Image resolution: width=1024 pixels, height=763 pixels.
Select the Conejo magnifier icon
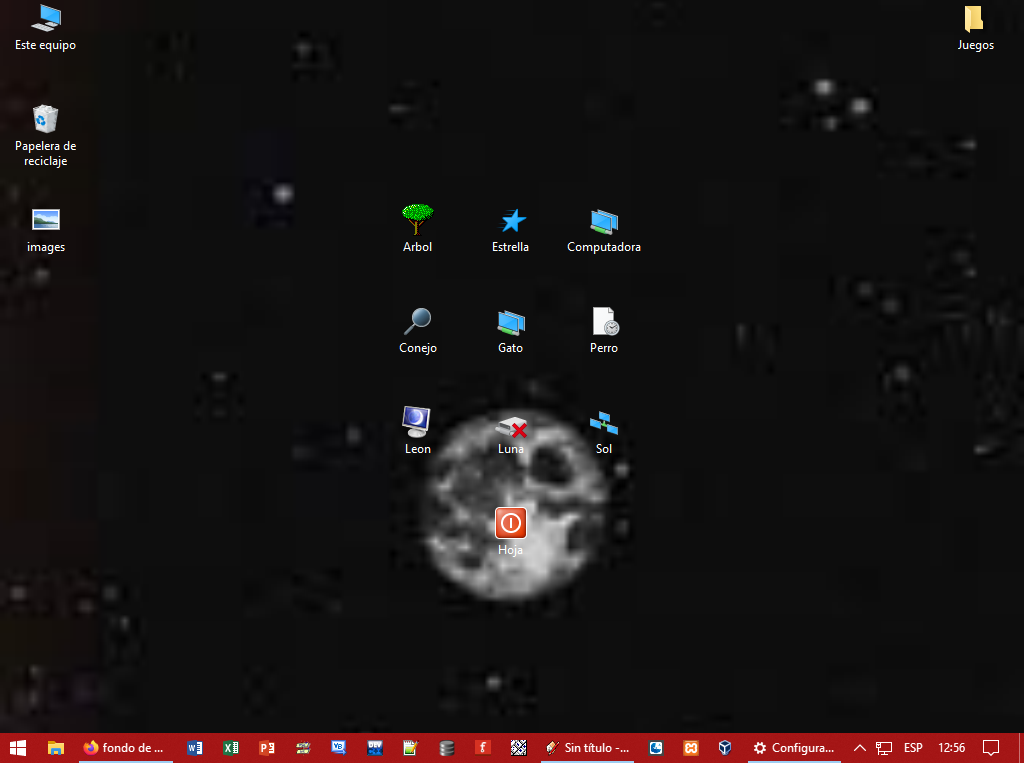417,322
